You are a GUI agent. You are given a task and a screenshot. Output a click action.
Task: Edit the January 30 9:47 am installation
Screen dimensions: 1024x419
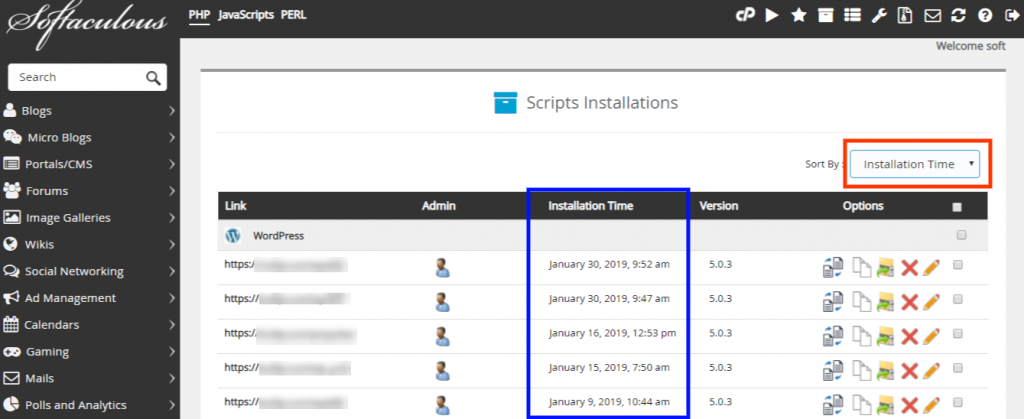(x=932, y=301)
